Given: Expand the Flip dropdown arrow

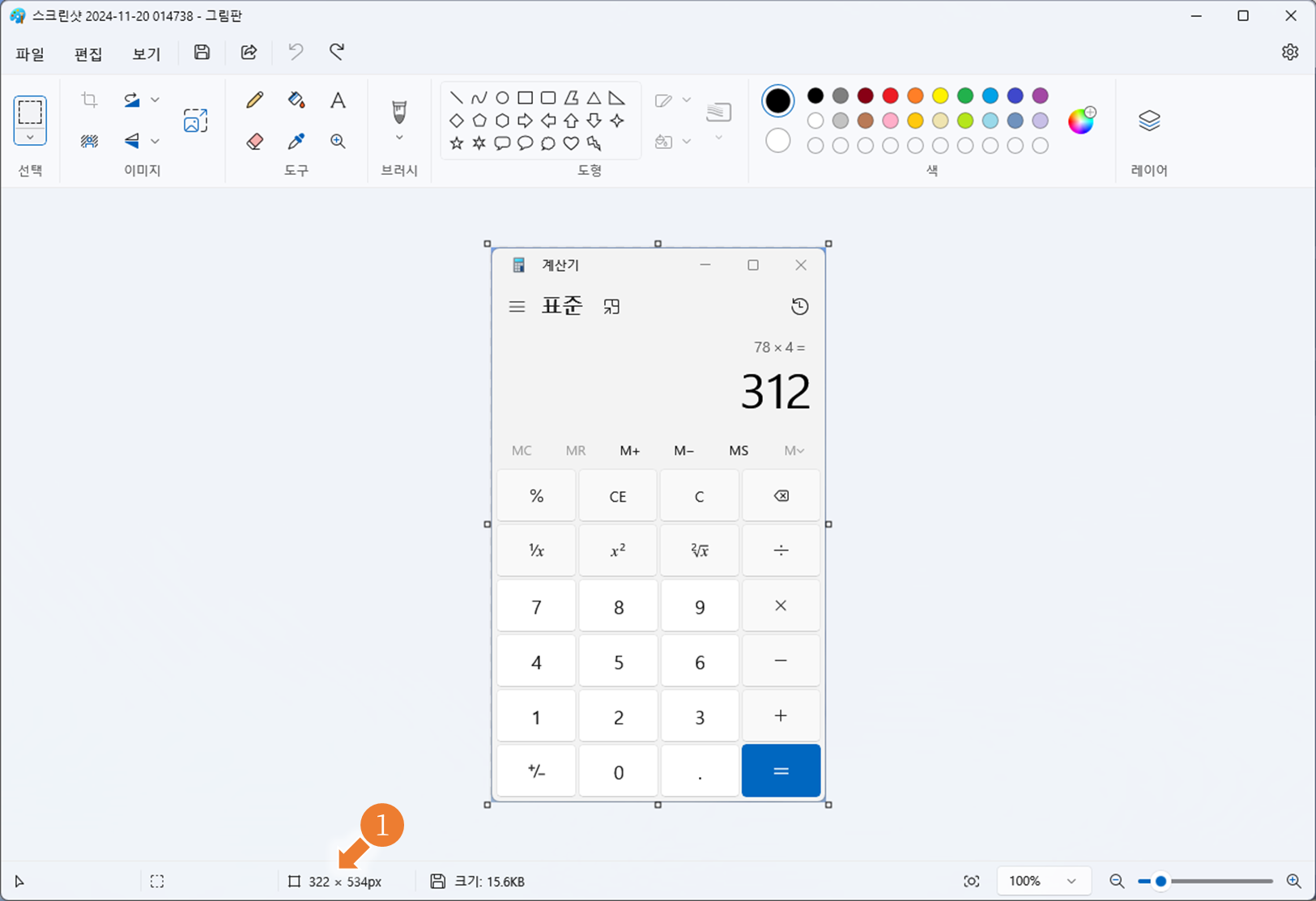Looking at the screenshot, I should [x=155, y=141].
